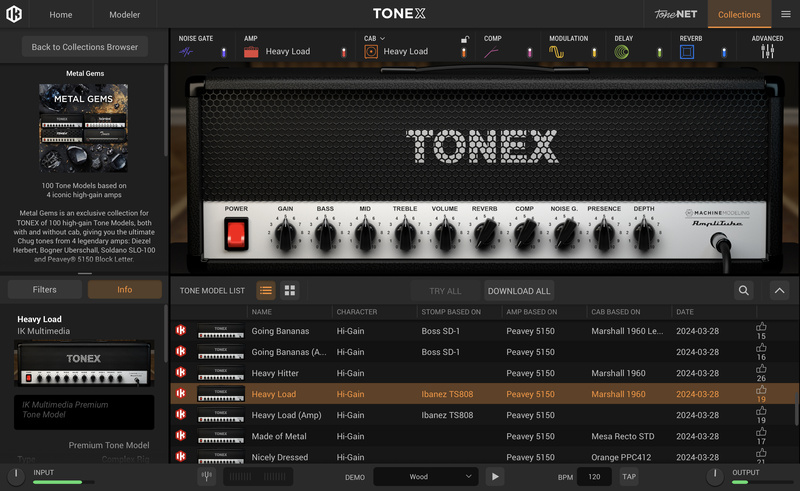Sort list by Date column
Viewport: 800px width, 491px height.
(685, 312)
